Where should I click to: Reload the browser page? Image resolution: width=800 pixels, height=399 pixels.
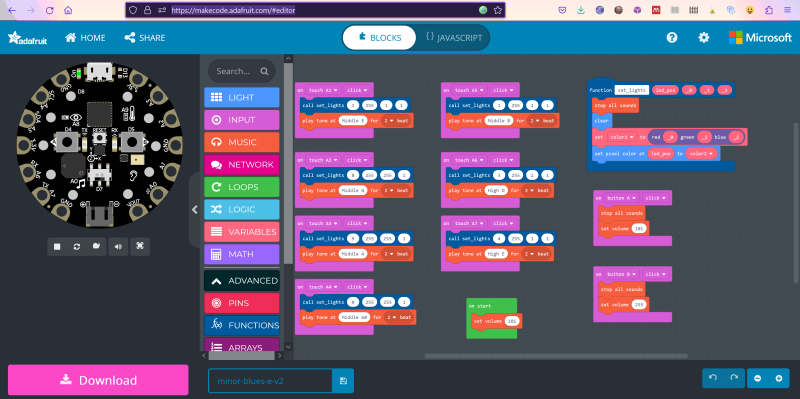(49, 10)
